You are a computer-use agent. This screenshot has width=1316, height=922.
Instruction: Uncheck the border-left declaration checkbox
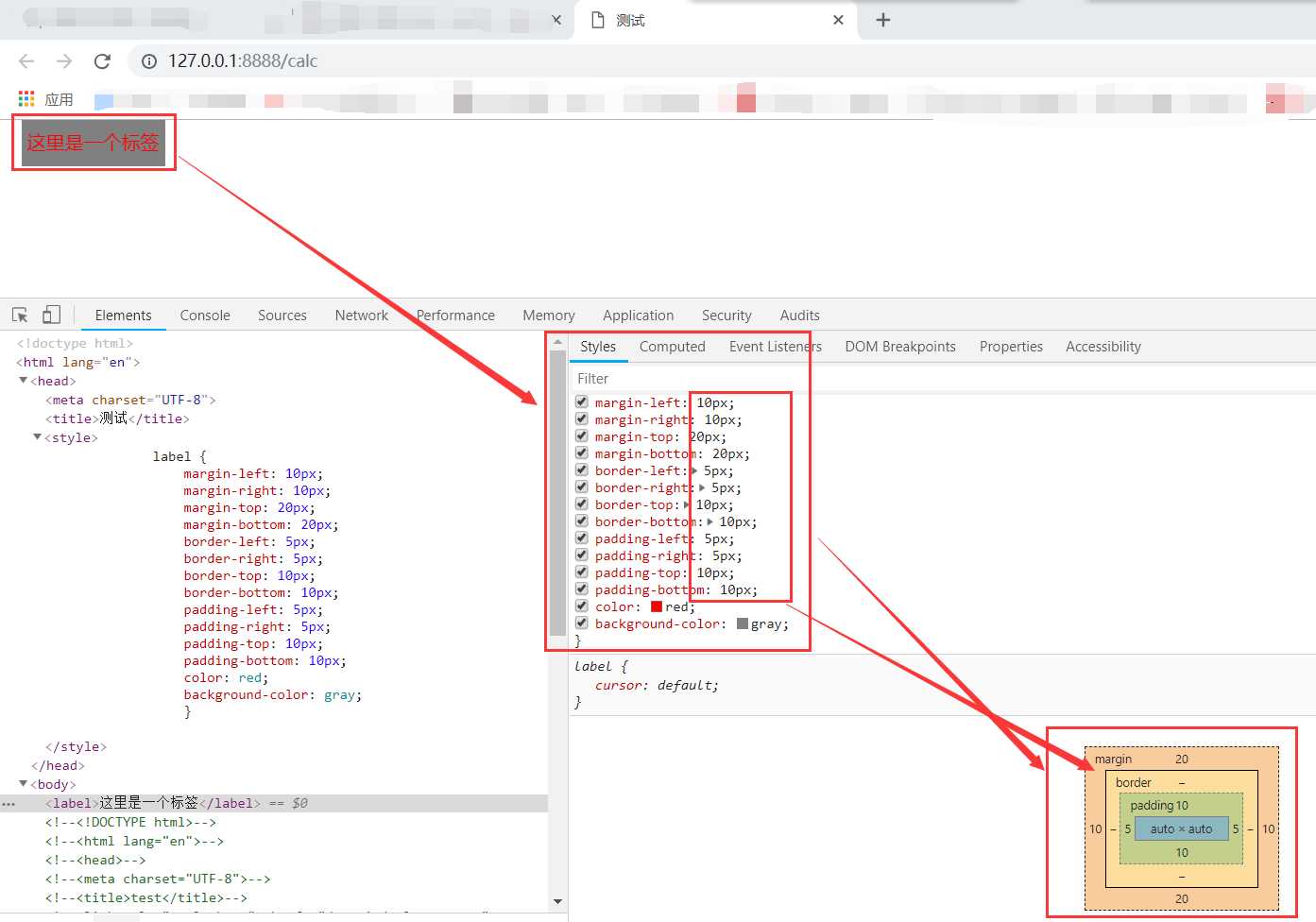point(582,470)
